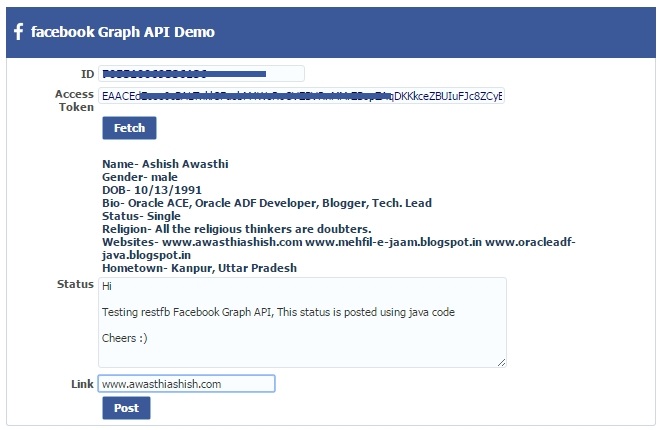
Task: Click the 'Hi' line in status box
Action: [x=106, y=286]
